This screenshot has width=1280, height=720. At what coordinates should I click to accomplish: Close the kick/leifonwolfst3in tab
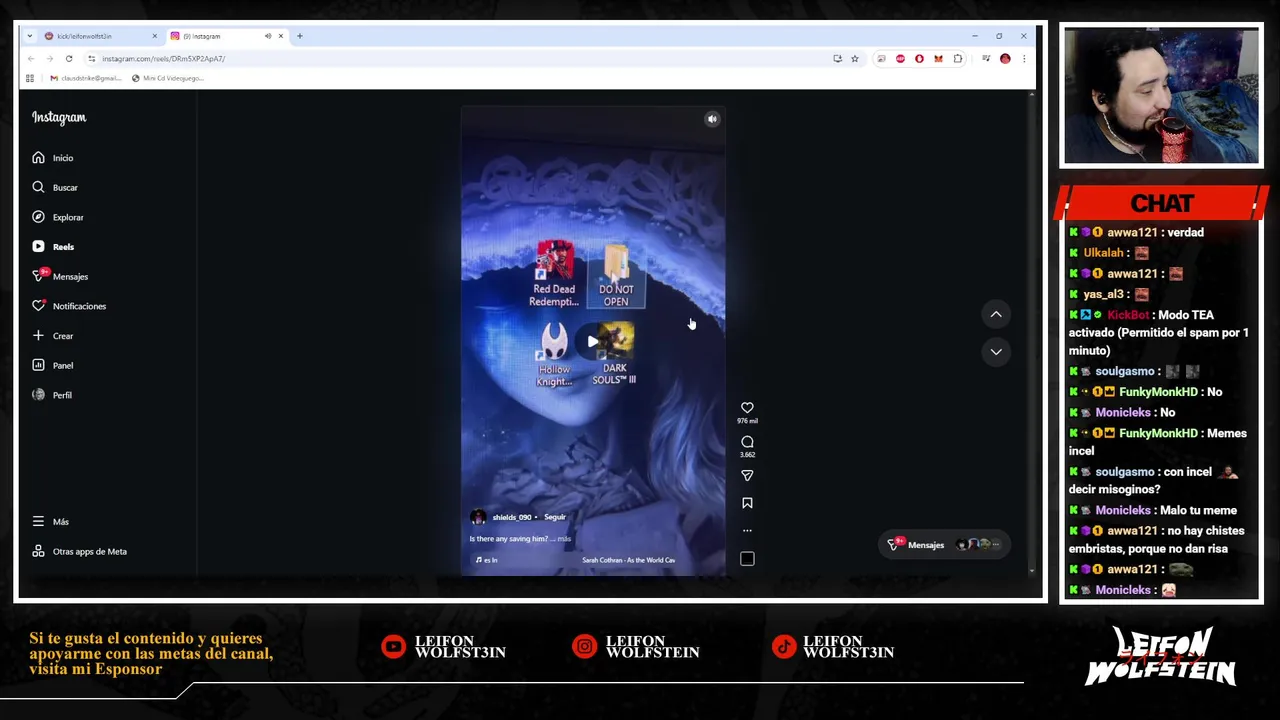click(x=154, y=36)
